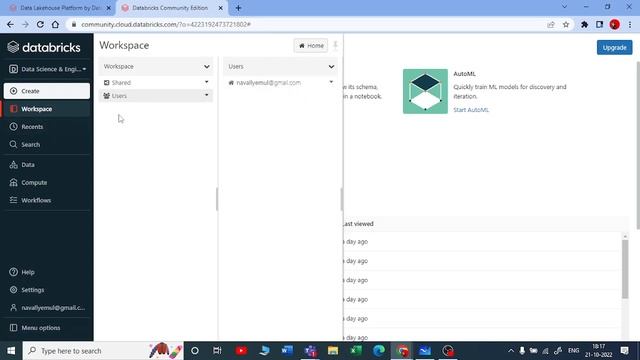Open the Shared folder dropdown arrow
640x360 pixels.
207,82
